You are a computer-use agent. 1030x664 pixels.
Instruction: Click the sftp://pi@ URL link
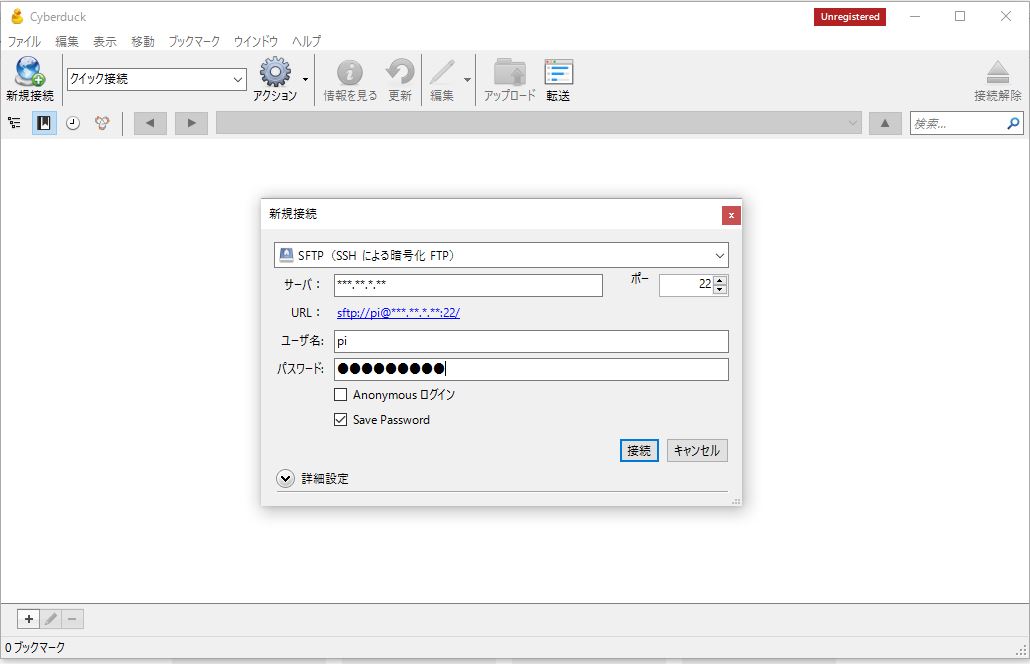(x=398, y=313)
